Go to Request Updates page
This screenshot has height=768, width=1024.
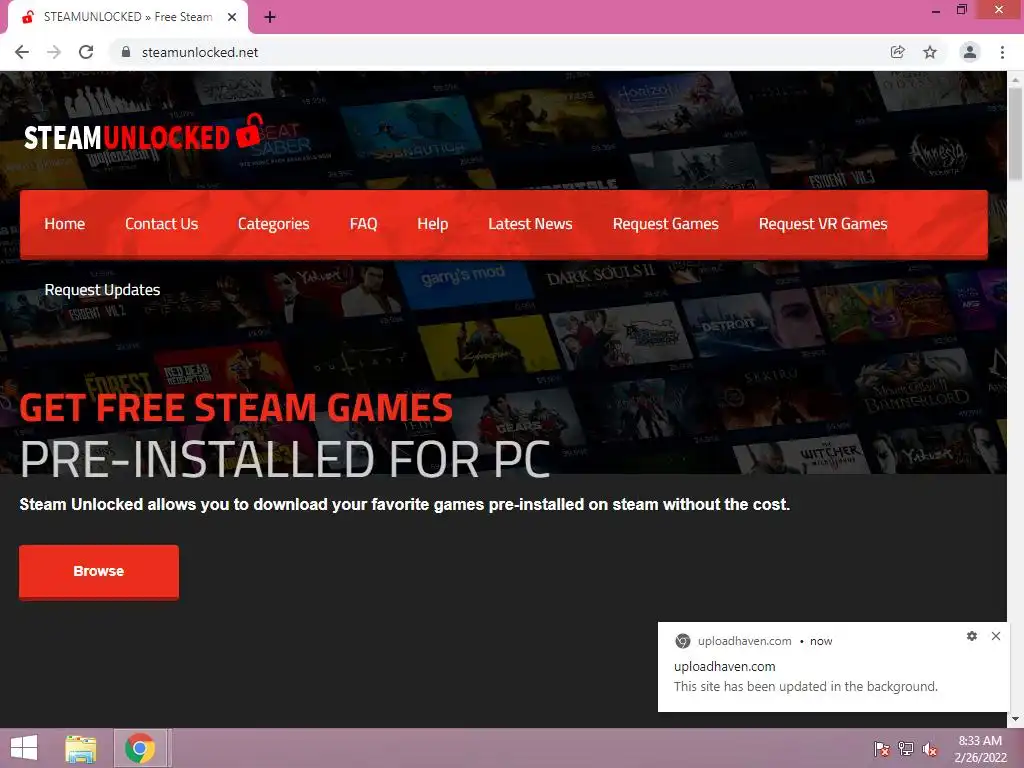point(103,290)
